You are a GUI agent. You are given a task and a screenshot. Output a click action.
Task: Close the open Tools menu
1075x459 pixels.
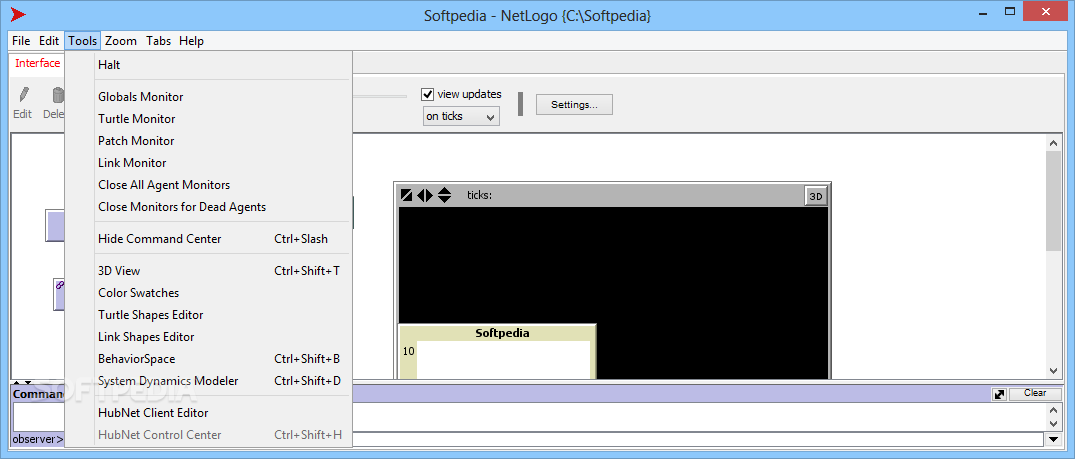pos(82,41)
